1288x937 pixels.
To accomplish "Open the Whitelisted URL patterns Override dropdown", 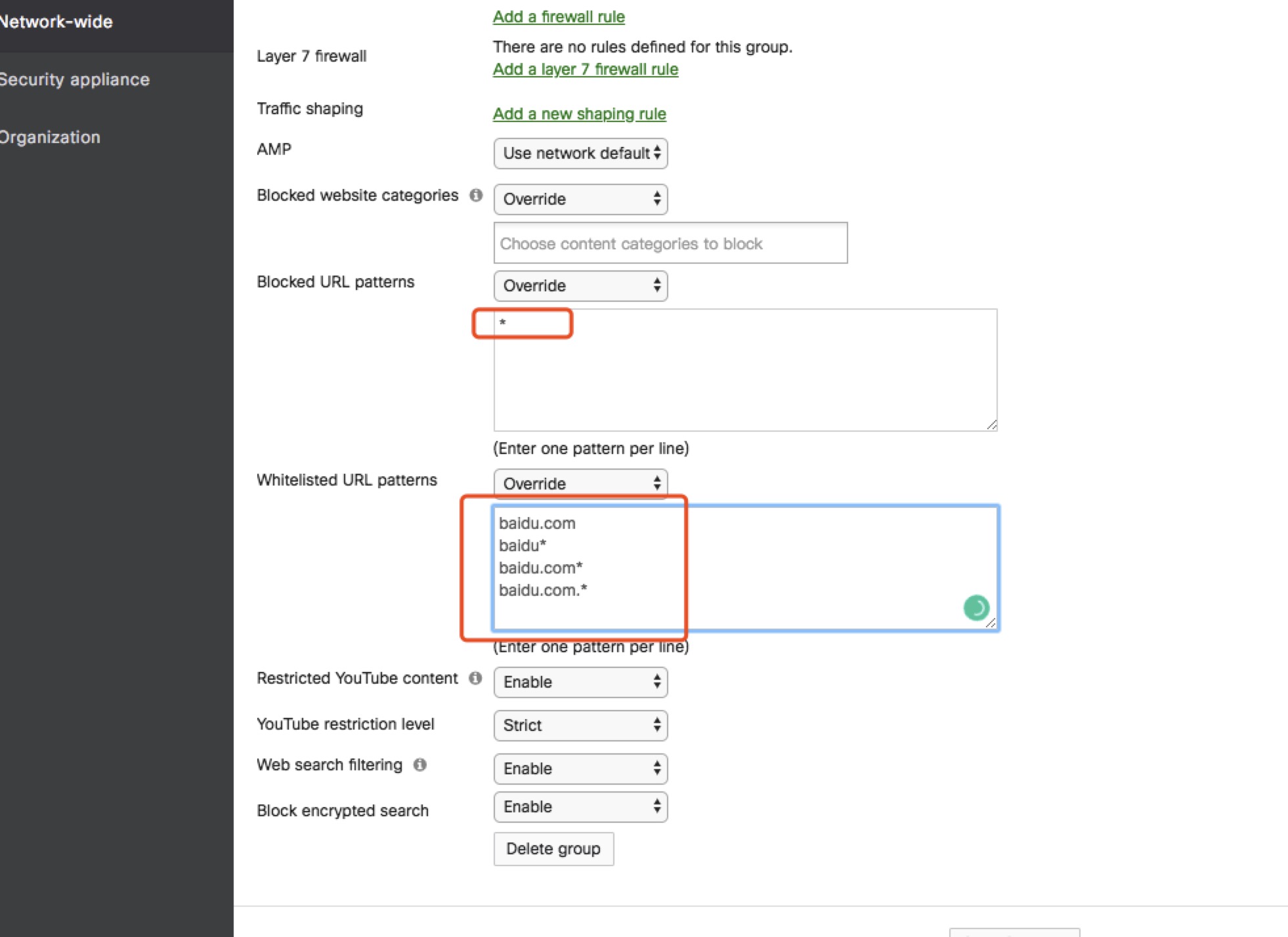I will coord(580,483).
